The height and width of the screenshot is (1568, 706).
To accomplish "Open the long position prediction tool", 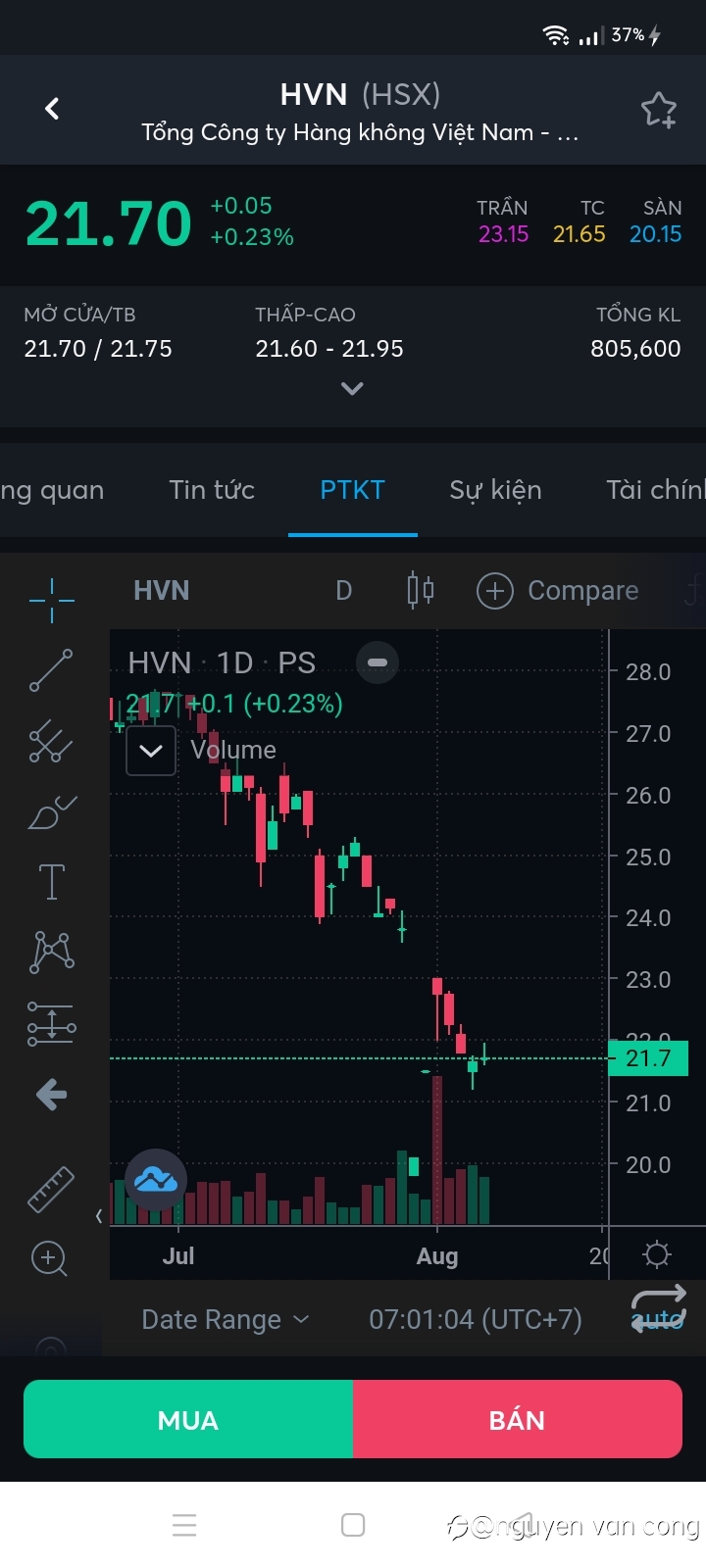I will pyautogui.click(x=52, y=1023).
